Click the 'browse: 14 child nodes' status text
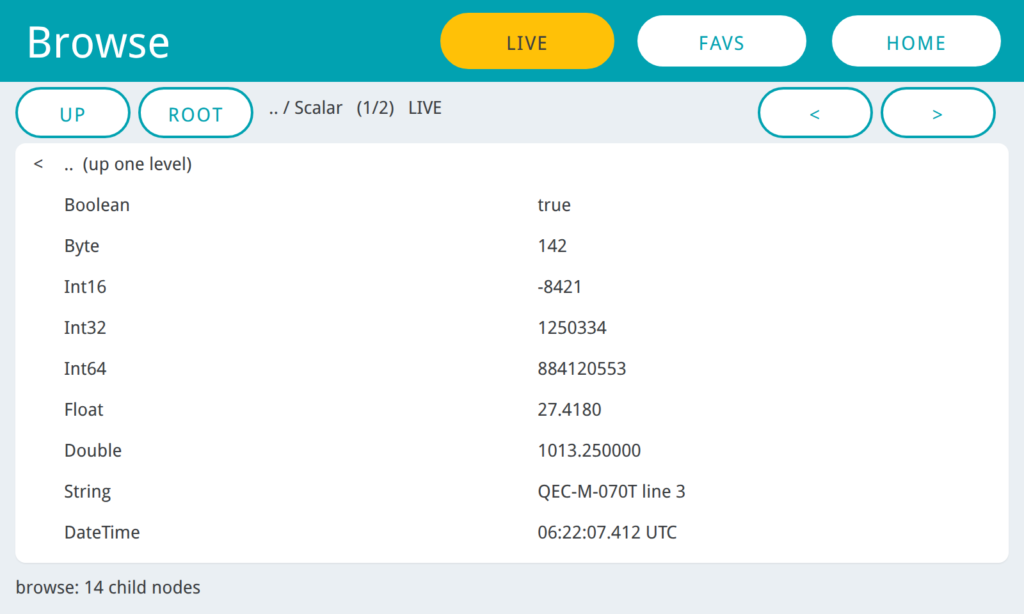This screenshot has height=614, width=1024. tap(108, 587)
